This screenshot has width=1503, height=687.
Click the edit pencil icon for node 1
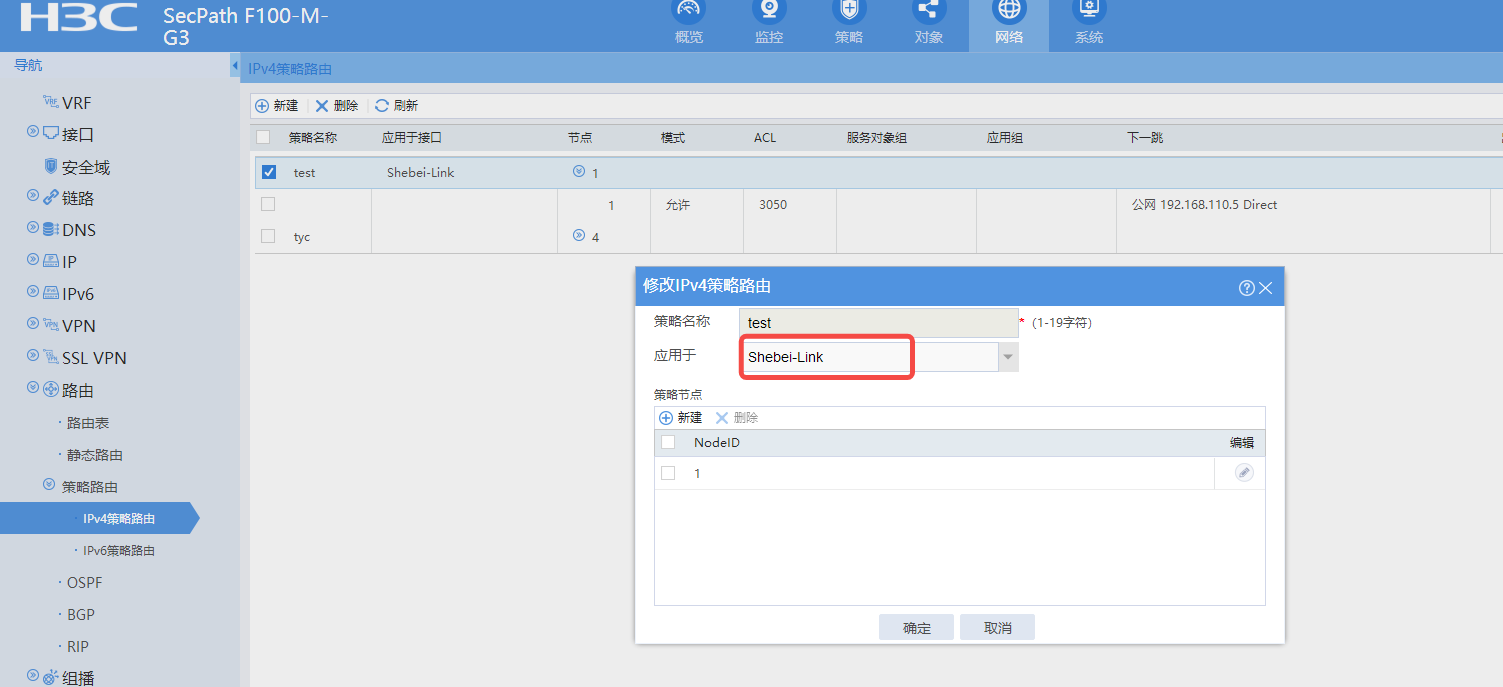[x=1243, y=473]
